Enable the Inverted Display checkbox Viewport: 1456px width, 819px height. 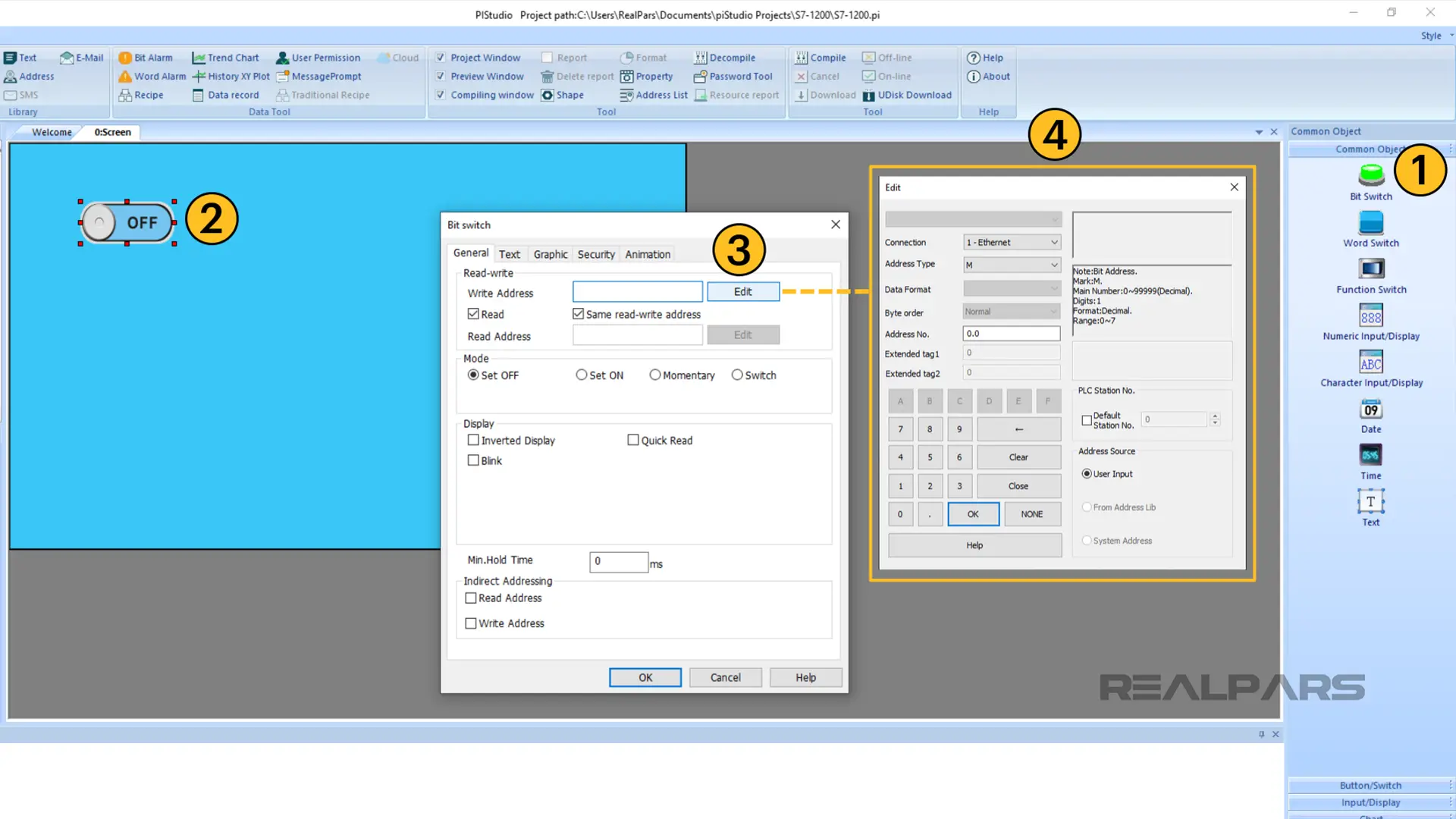pyautogui.click(x=473, y=440)
